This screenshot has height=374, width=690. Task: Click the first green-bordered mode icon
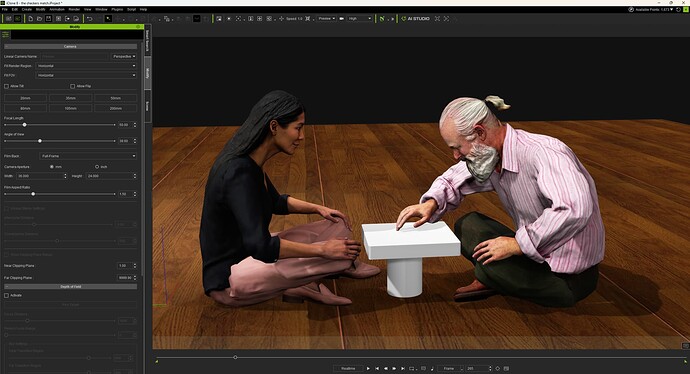pyautogui.click(x=8, y=18)
